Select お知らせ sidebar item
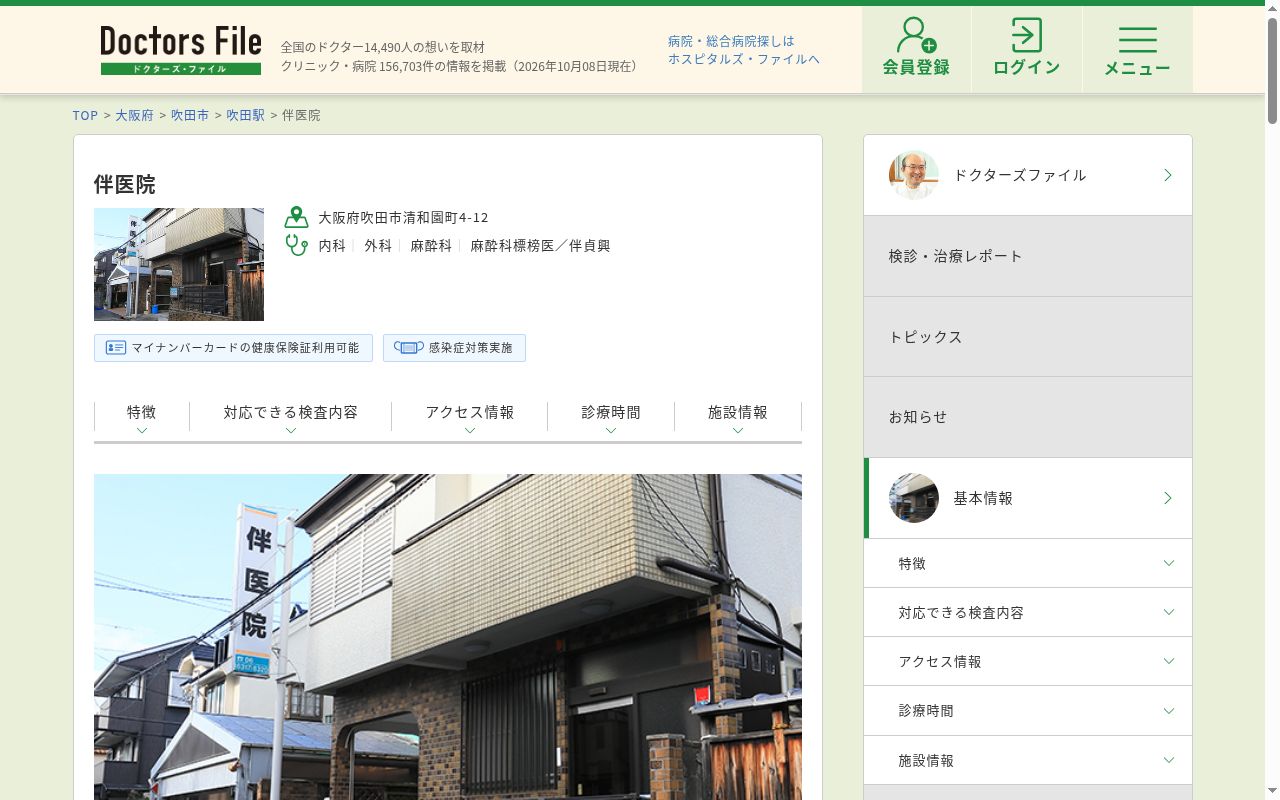This screenshot has width=1280, height=800. coord(1028,417)
